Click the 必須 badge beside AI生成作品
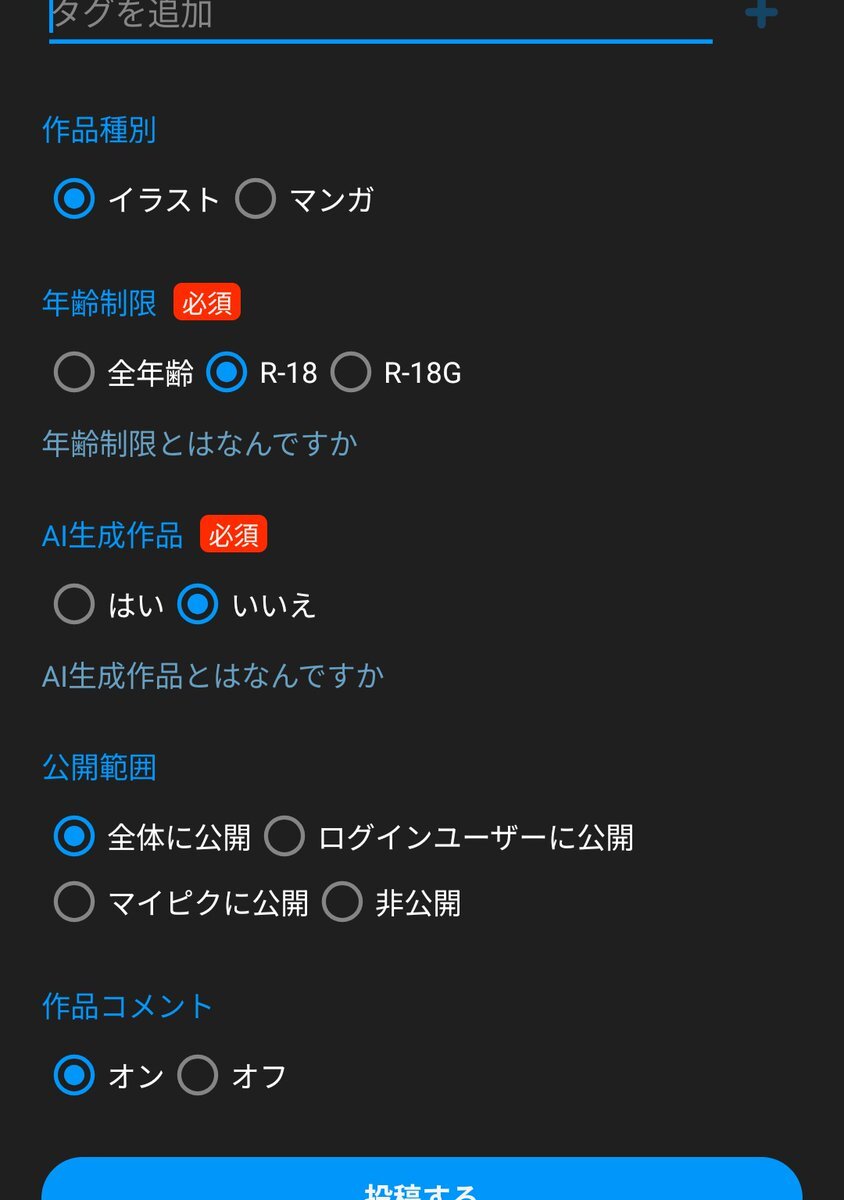The height and width of the screenshot is (1200, 844). [233, 535]
